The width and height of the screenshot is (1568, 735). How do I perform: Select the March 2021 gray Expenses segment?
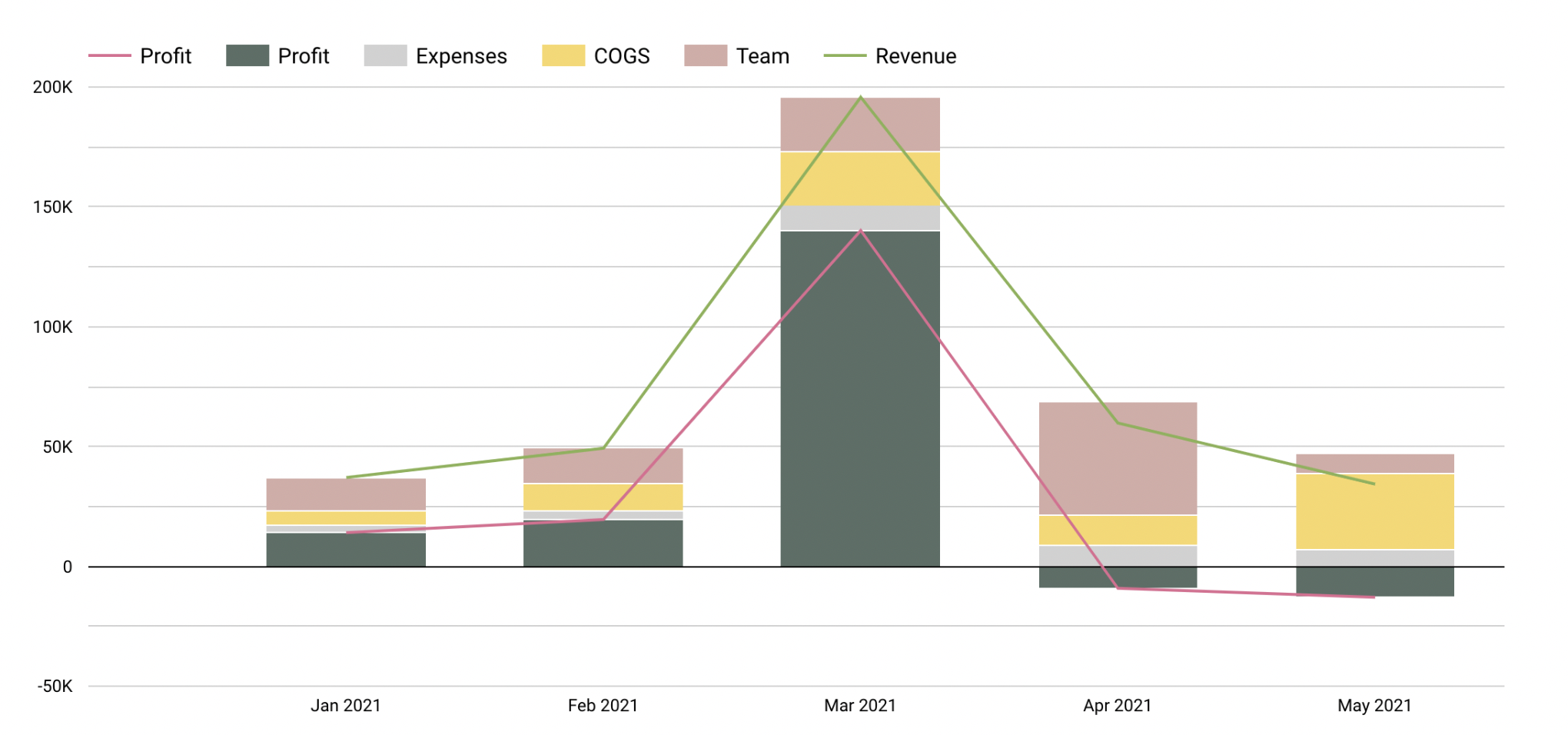[x=860, y=218]
